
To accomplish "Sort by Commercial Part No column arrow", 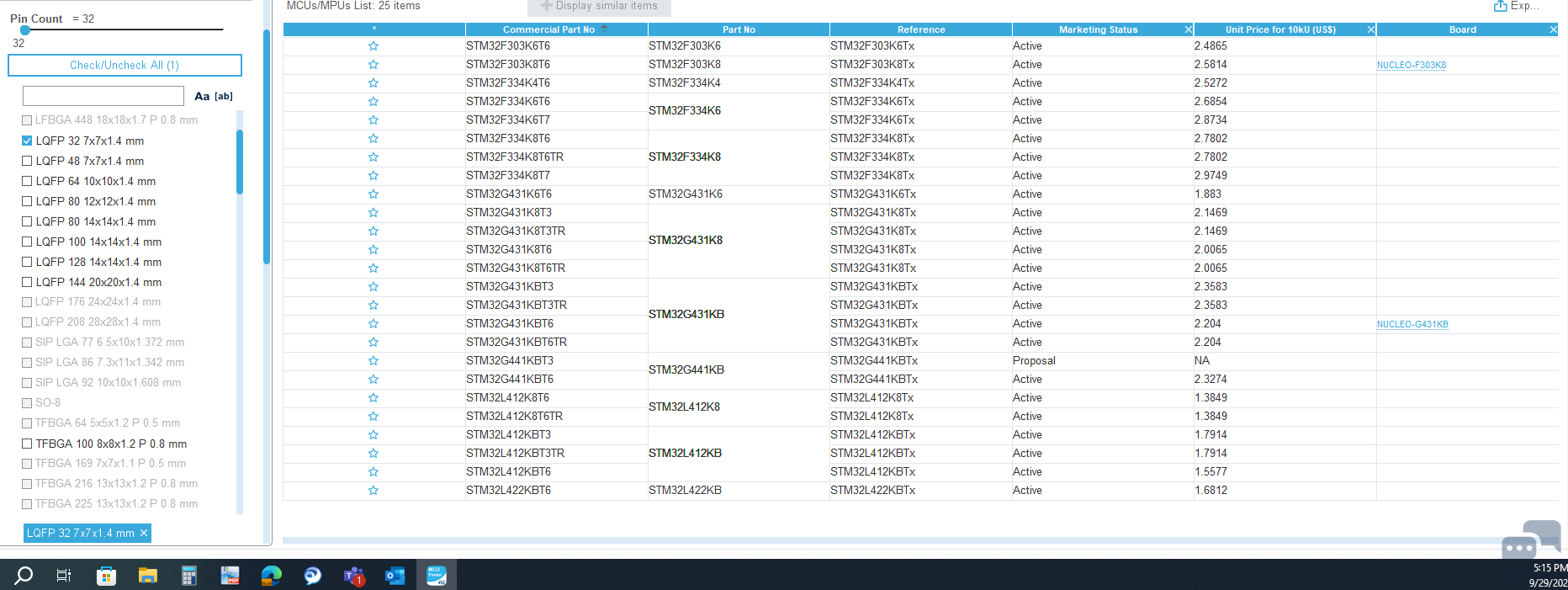I will [604, 29].
